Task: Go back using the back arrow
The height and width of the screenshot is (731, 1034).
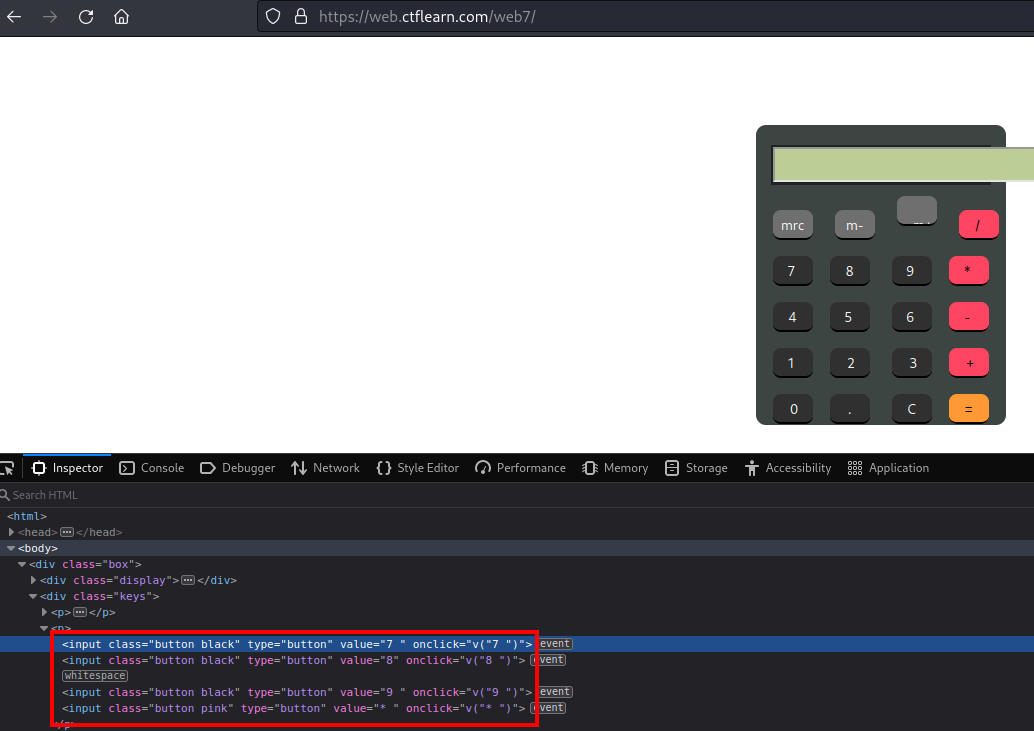Action: (14, 17)
